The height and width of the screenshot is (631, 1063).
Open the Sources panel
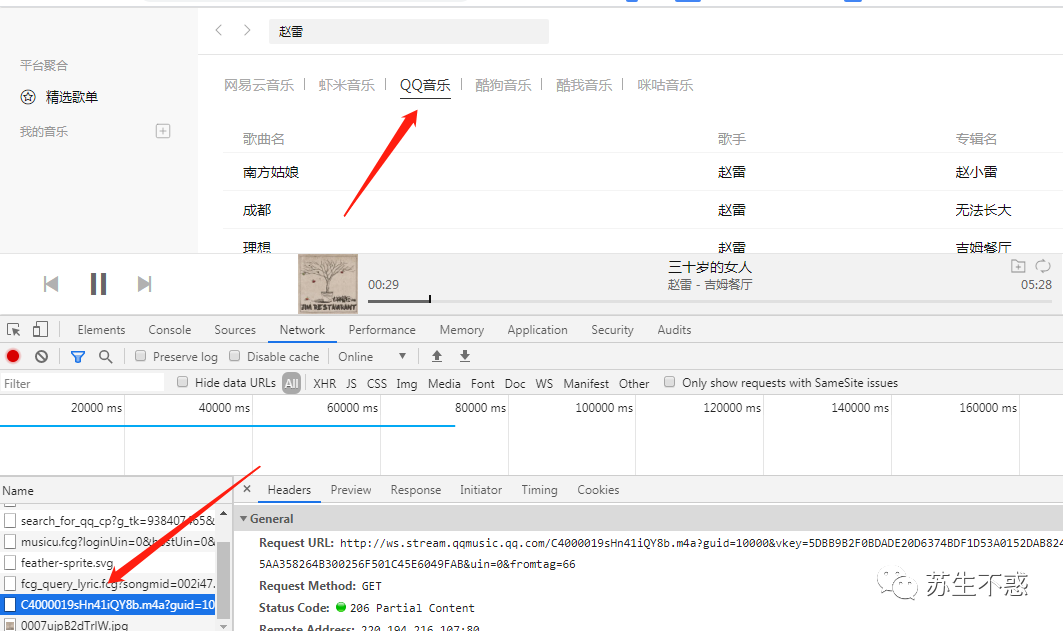pos(235,330)
